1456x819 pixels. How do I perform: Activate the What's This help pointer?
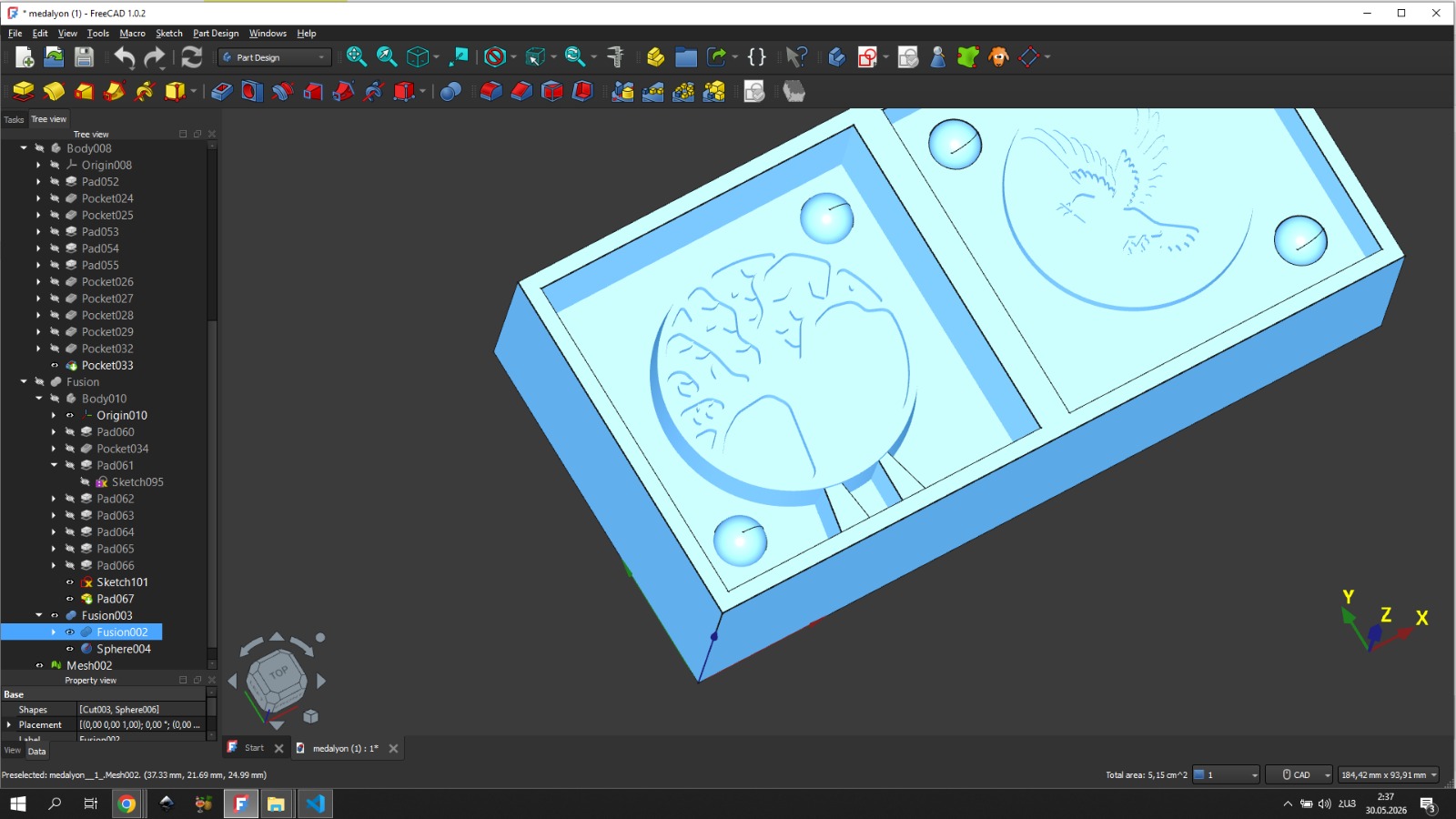tap(796, 57)
